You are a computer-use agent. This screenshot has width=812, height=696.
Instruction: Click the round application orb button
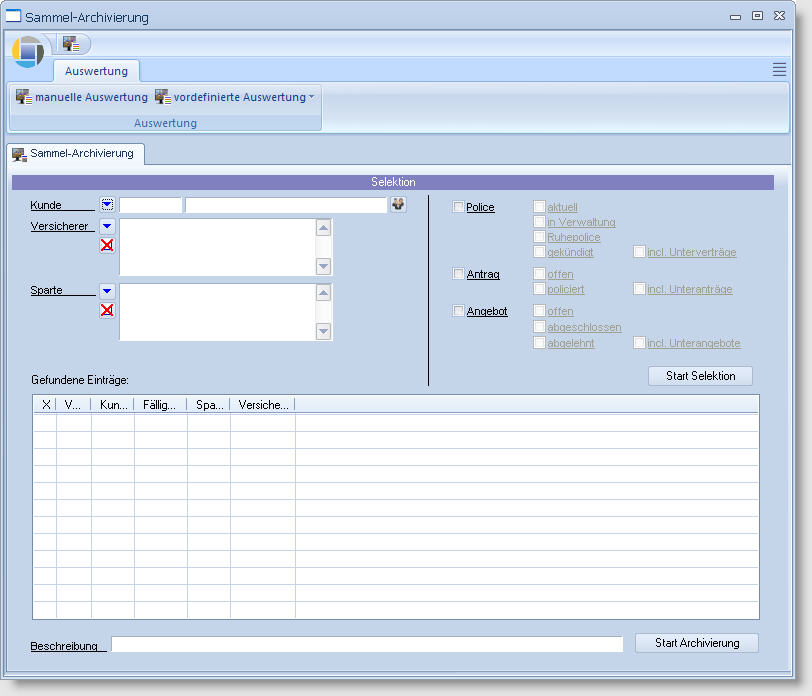29,50
